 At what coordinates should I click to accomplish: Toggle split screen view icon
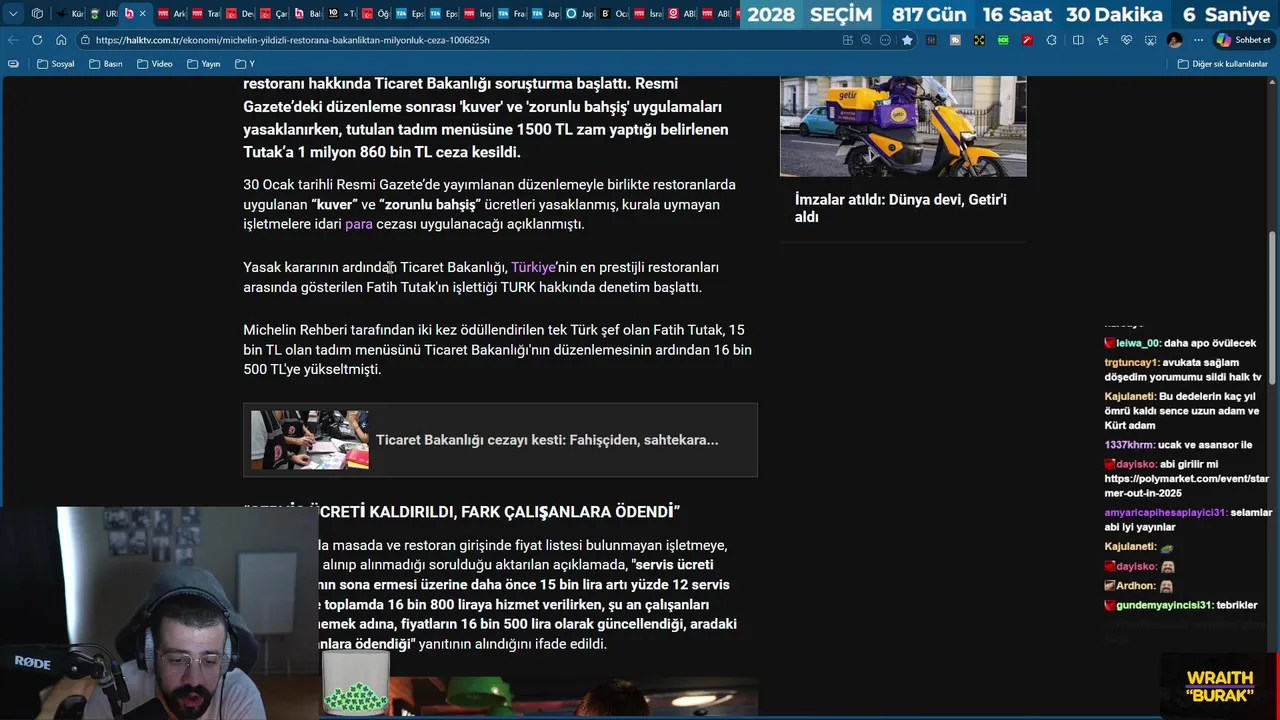[x=1078, y=40]
